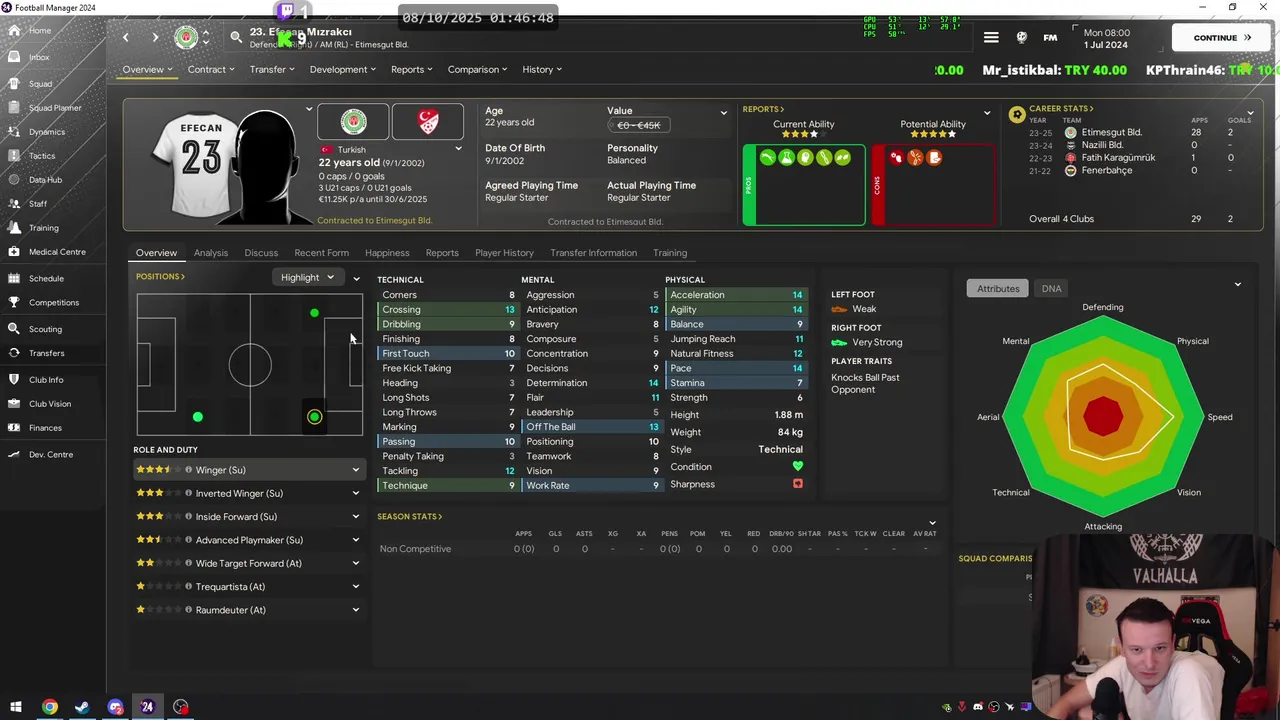
Task: Open the Reports panel heading link
Action: coord(763,109)
